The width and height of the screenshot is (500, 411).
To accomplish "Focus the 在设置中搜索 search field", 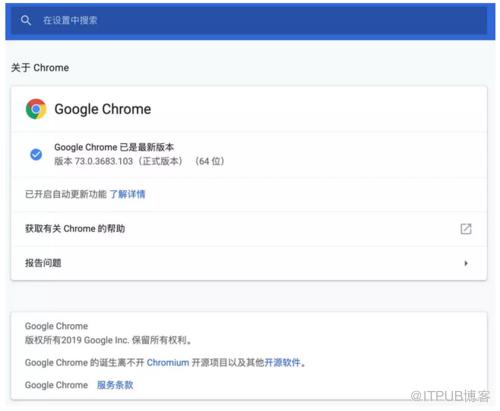I will [249, 21].
